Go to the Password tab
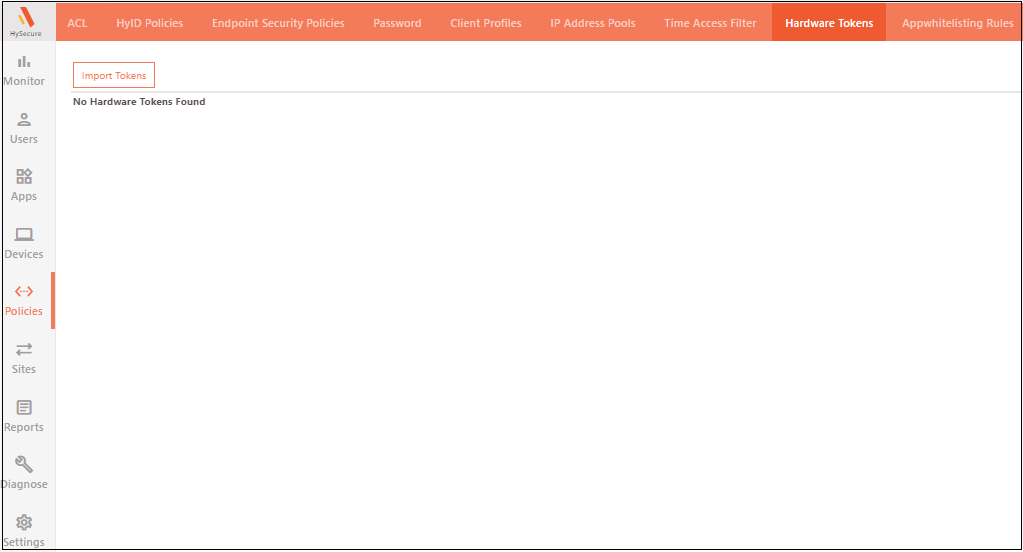The image size is (1023, 552). [x=397, y=23]
